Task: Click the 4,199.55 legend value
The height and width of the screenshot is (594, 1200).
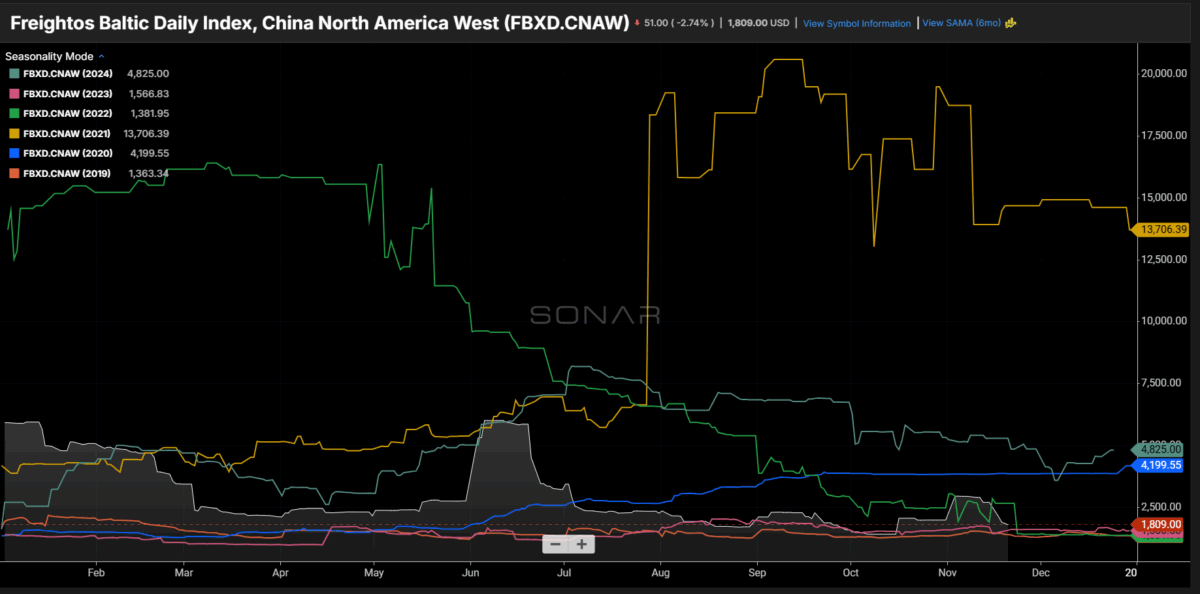Action: (x=148, y=153)
